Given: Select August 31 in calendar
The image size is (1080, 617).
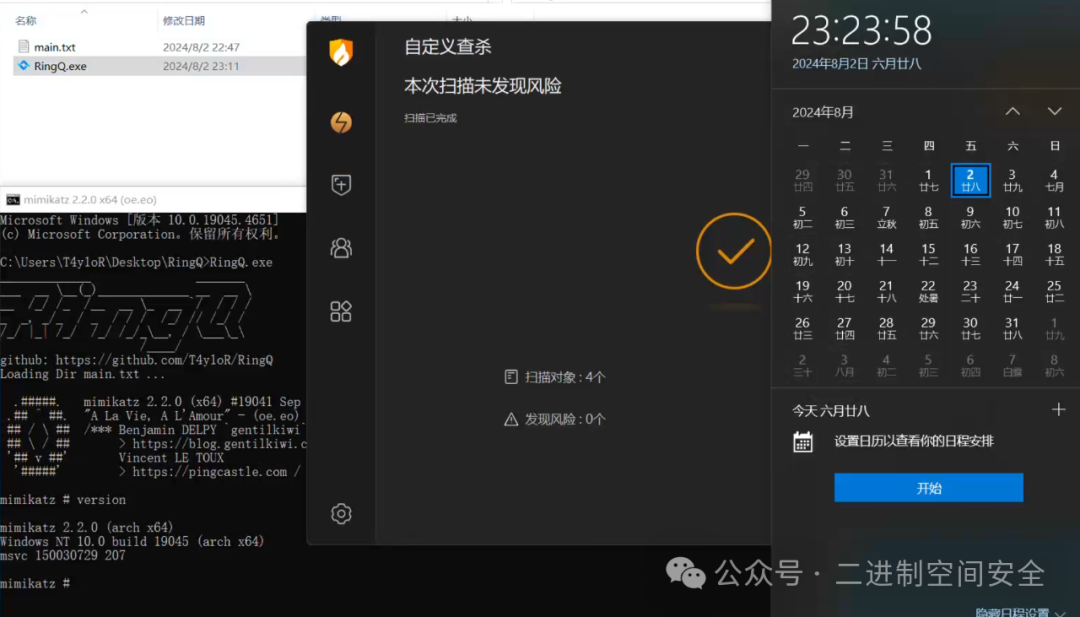Looking at the screenshot, I should click(x=1012, y=328).
